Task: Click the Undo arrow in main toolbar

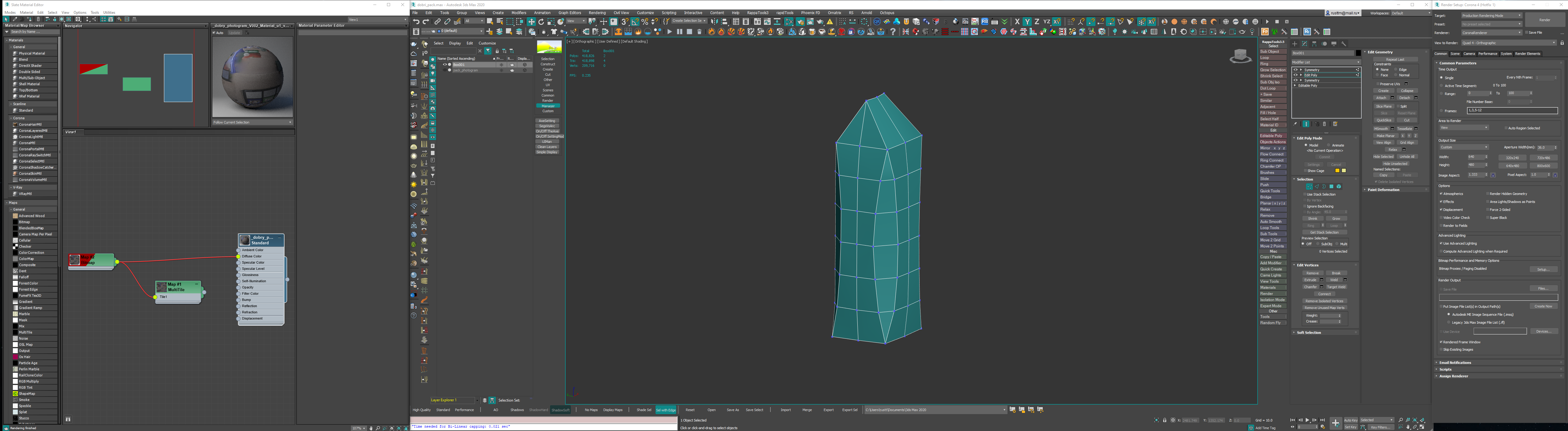Action: coord(416,21)
